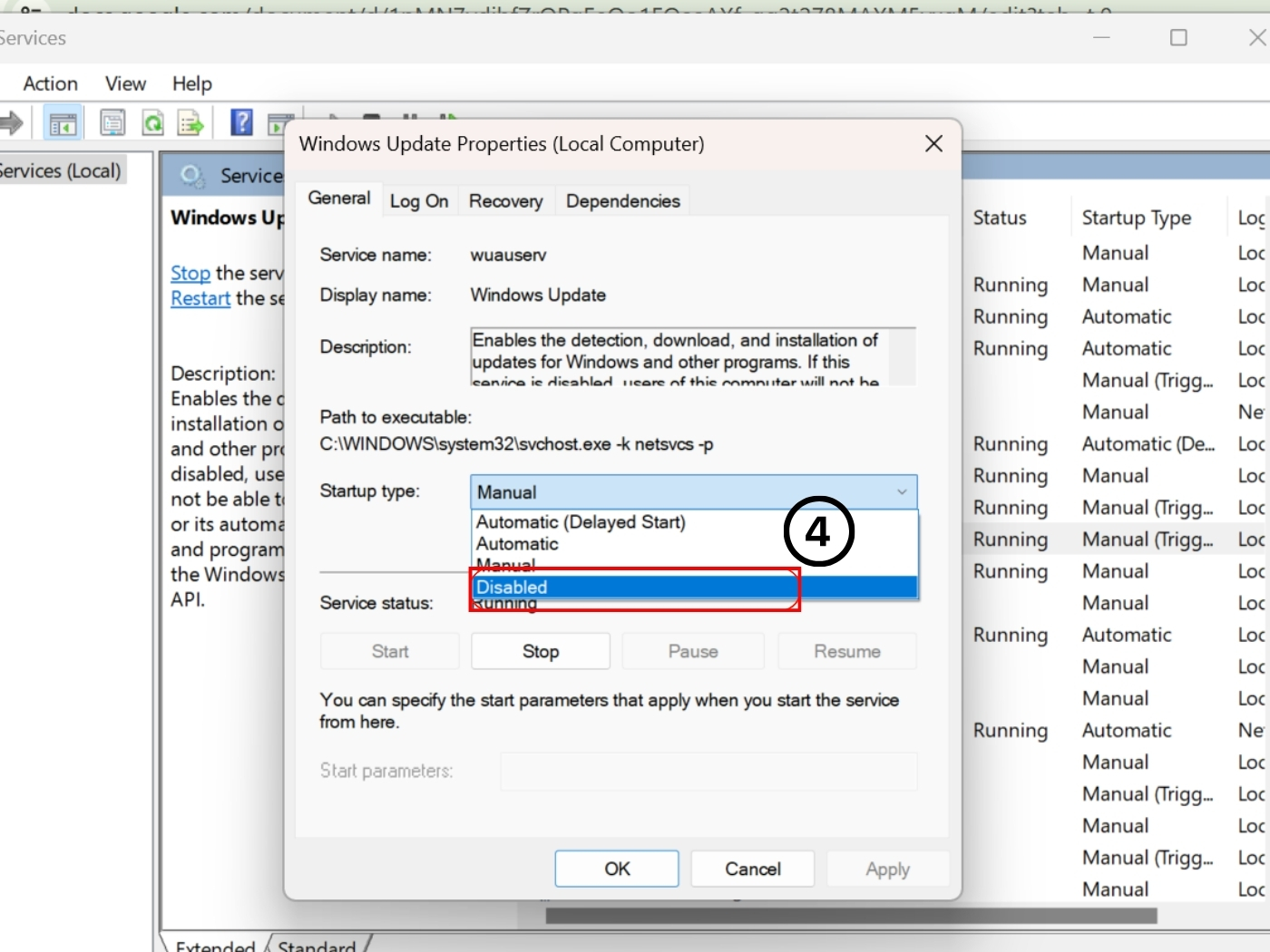
Task: Click the Cancel button
Action: 753,869
